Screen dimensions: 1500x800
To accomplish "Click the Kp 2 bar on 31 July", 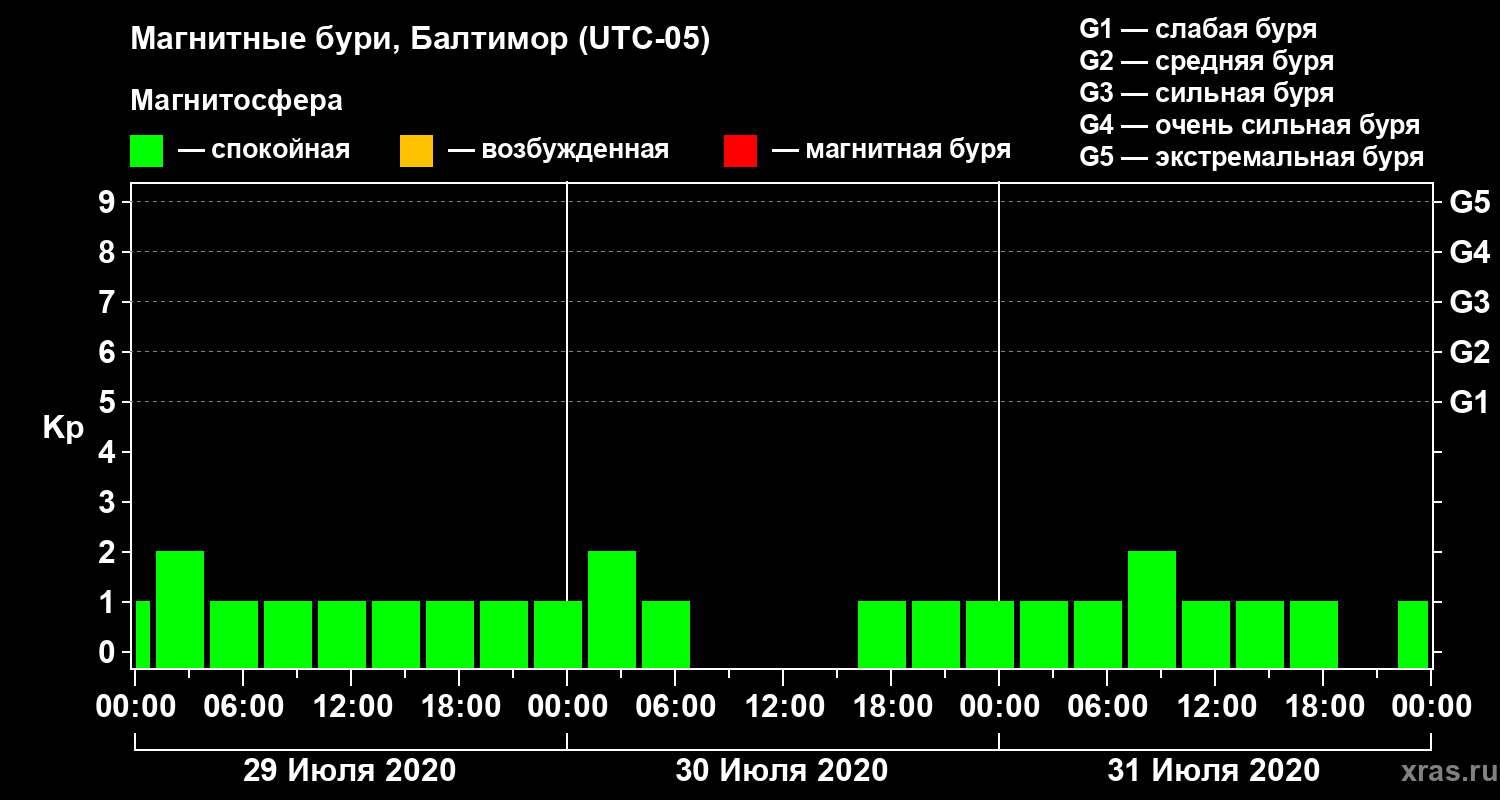I will (1152, 609).
